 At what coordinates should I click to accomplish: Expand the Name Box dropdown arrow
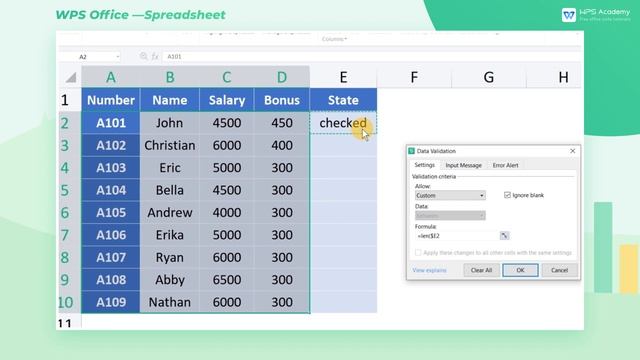[118, 57]
